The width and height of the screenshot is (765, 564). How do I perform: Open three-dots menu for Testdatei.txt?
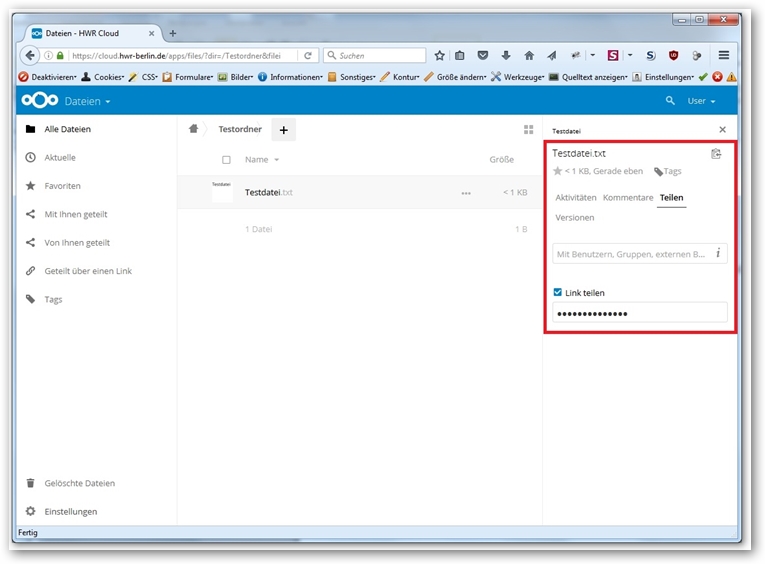466,193
